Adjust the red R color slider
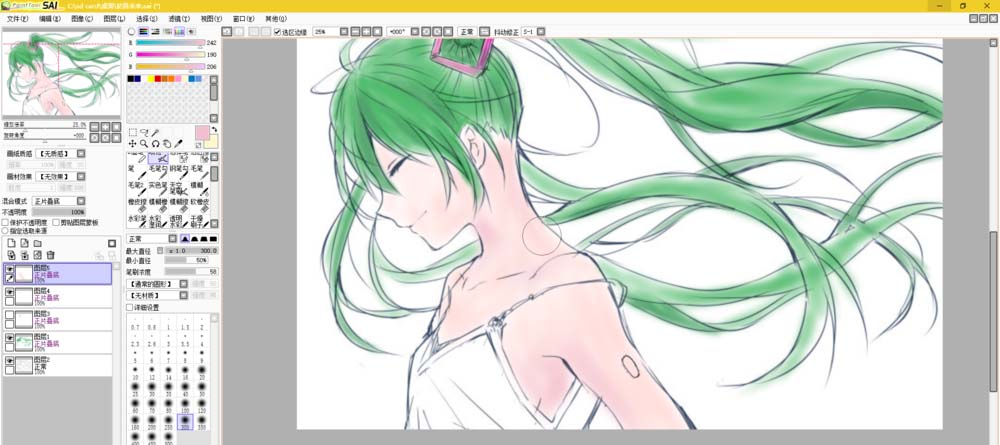Image resolution: width=1000 pixels, height=445 pixels. coord(170,43)
